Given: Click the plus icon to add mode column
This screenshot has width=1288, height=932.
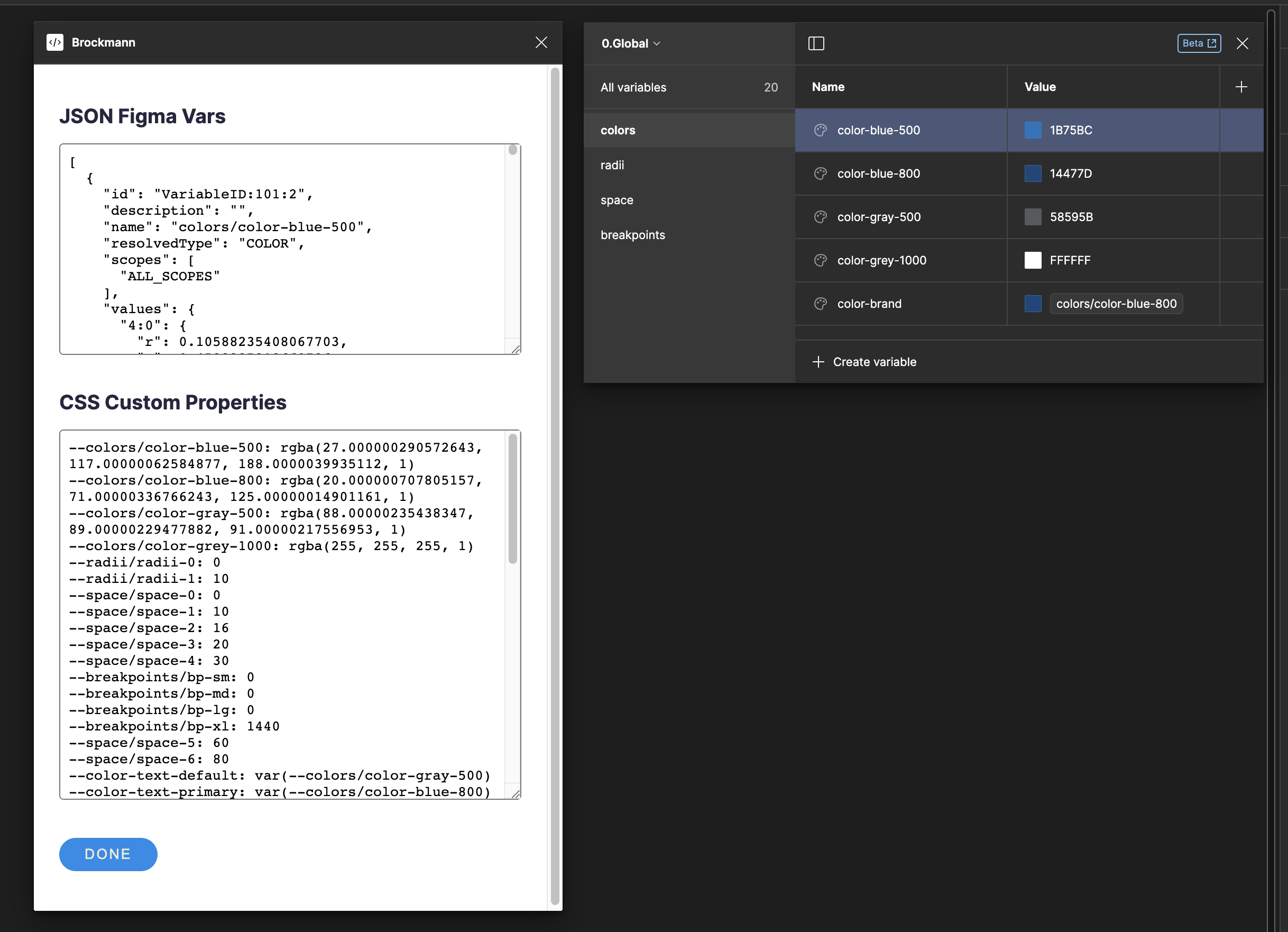Looking at the screenshot, I should coord(1241,87).
